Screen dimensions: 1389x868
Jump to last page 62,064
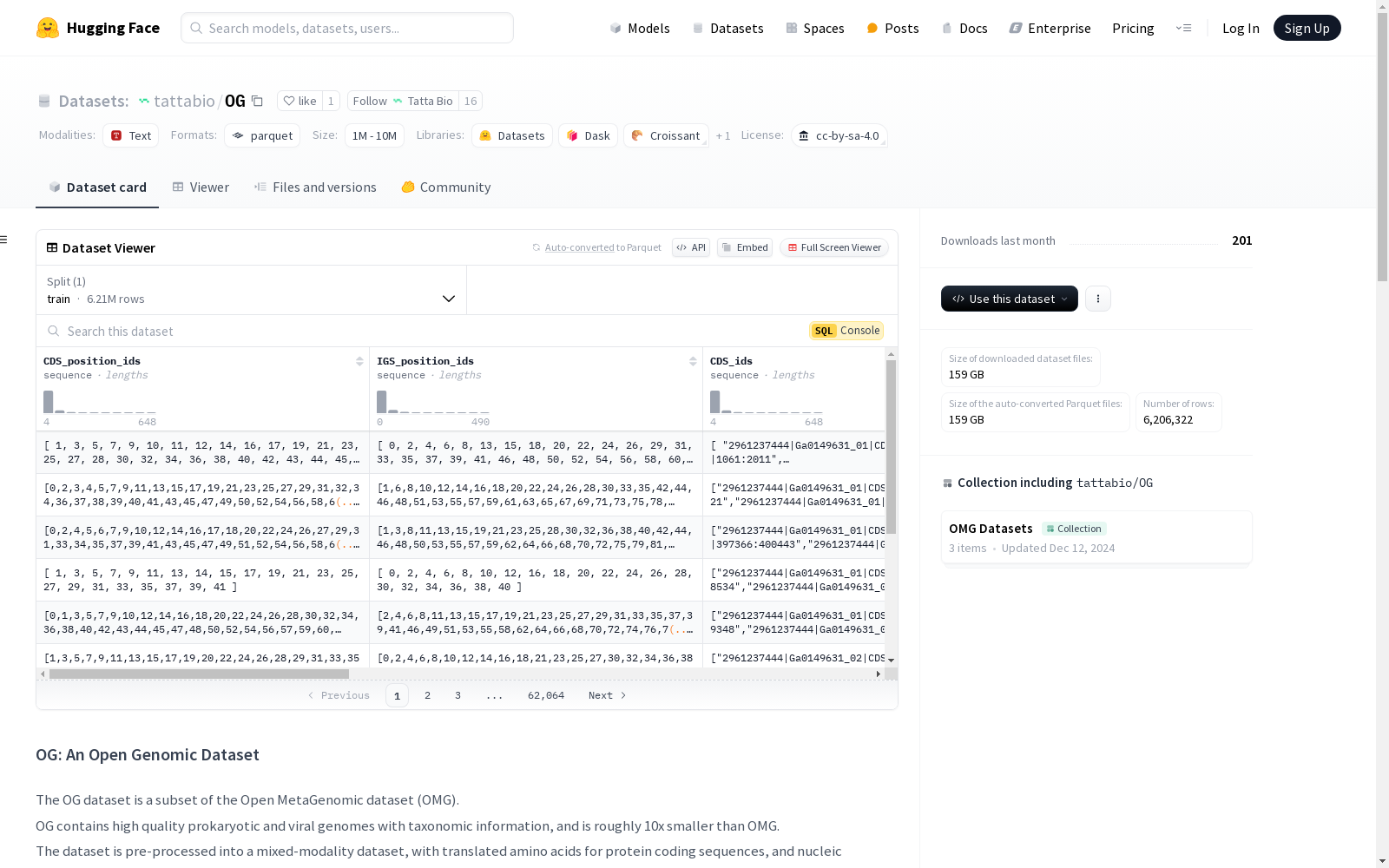546,695
